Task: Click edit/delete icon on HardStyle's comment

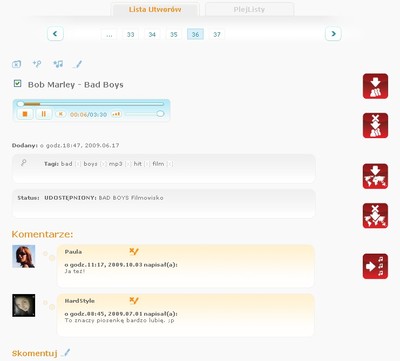Action: coord(134,301)
